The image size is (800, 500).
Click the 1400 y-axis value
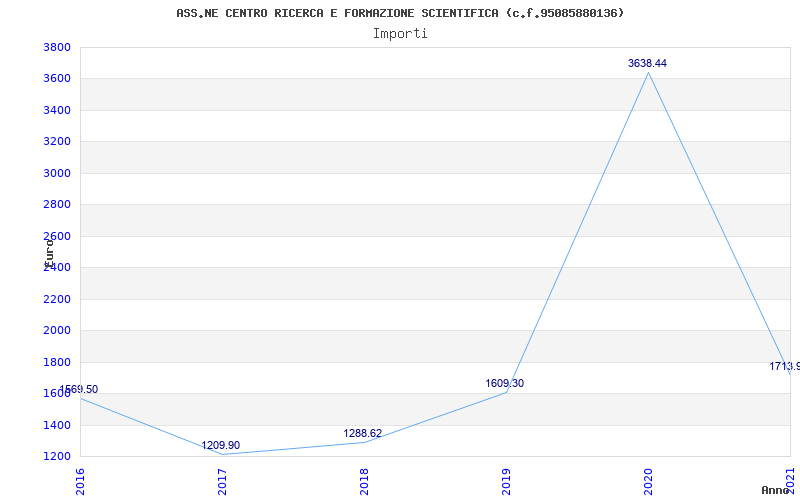(x=57, y=425)
